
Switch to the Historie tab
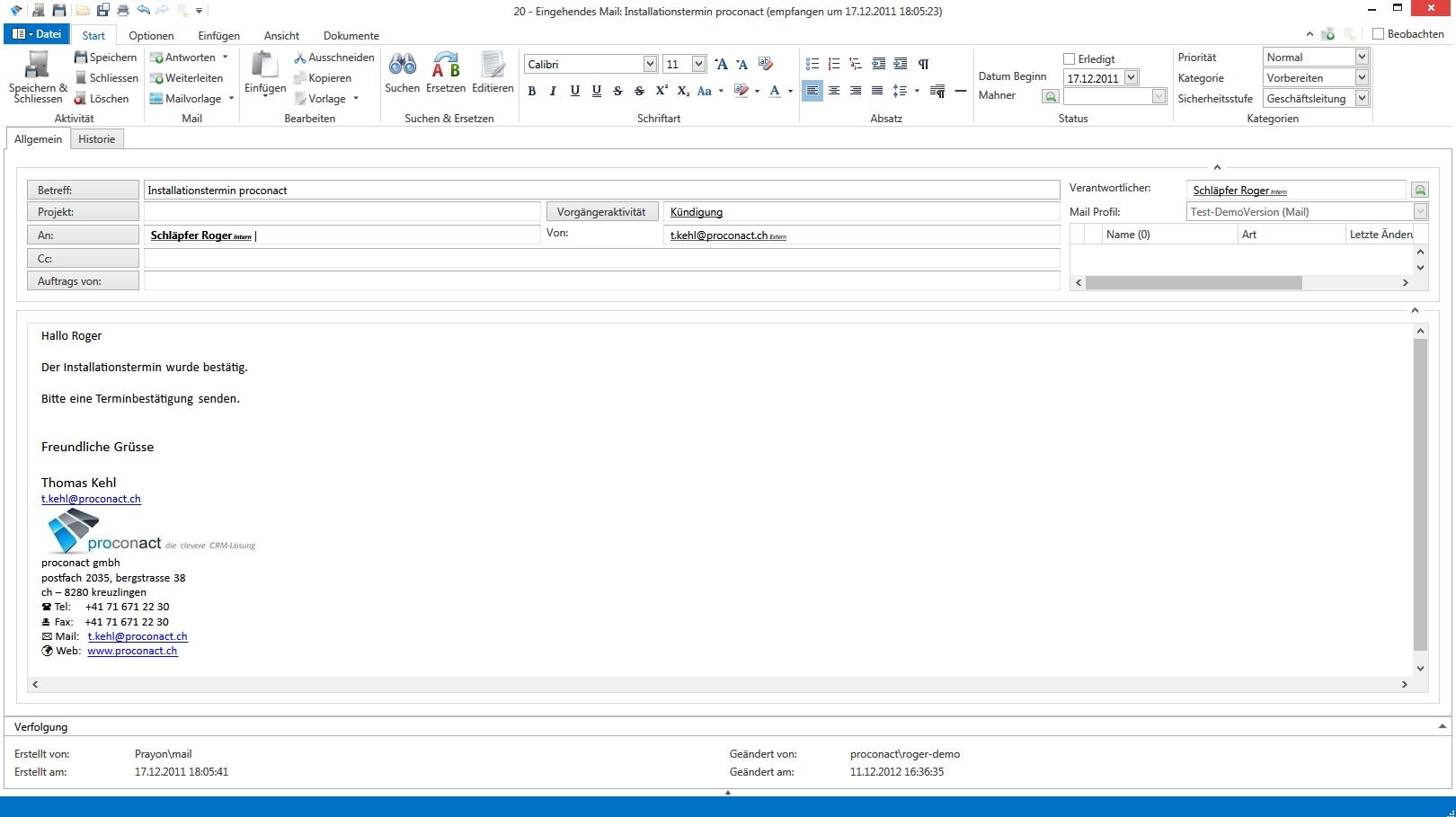tap(96, 139)
